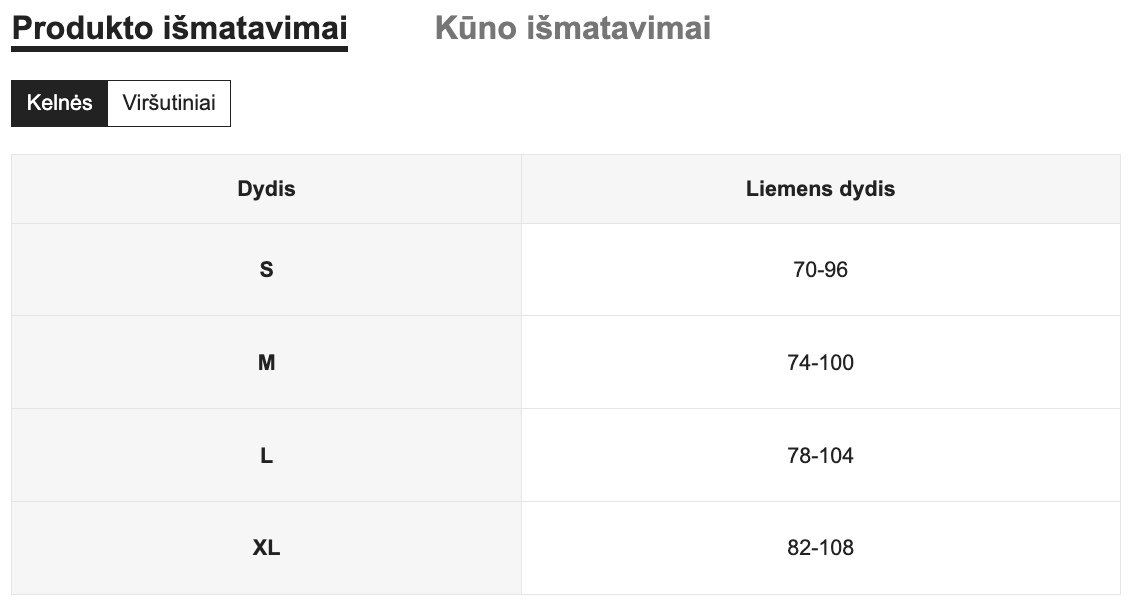The height and width of the screenshot is (604, 1128).
Task: Select the L size row label
Action: pos(266,455)
